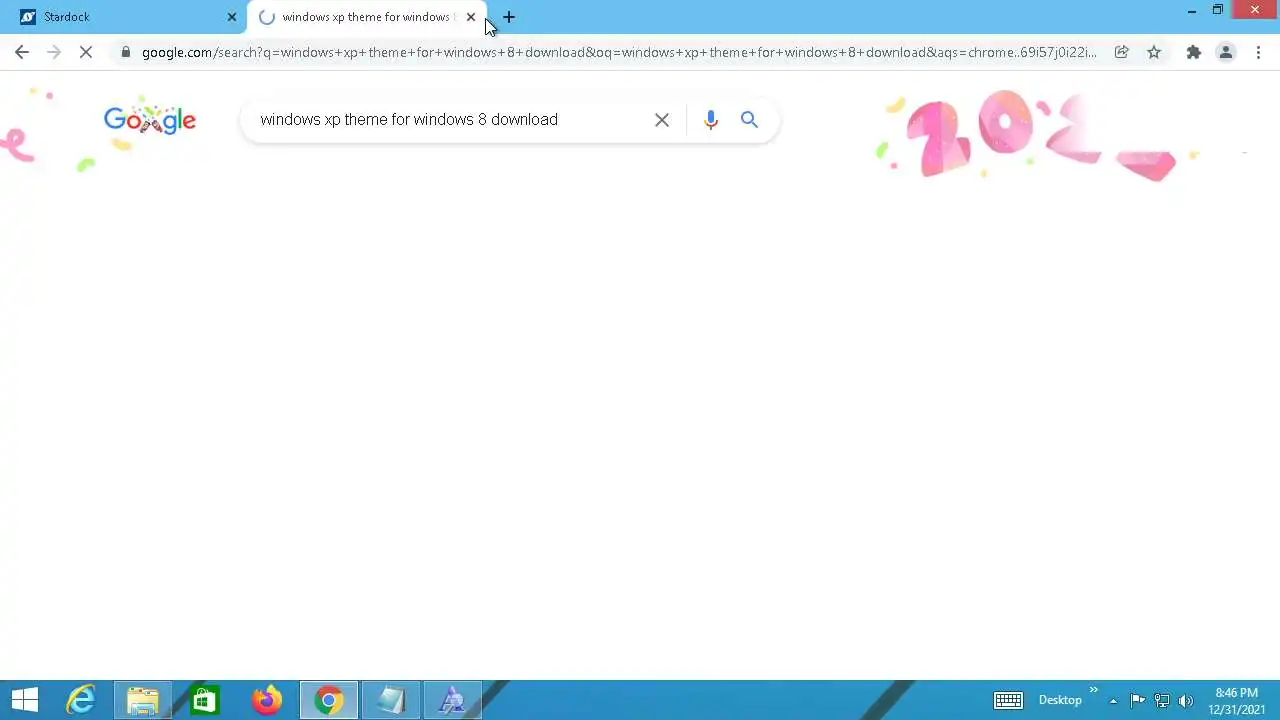The height and width of the screenshot is (720, 1280).
Task: Share this page icon in address bar
Action: pos(1122,52)
